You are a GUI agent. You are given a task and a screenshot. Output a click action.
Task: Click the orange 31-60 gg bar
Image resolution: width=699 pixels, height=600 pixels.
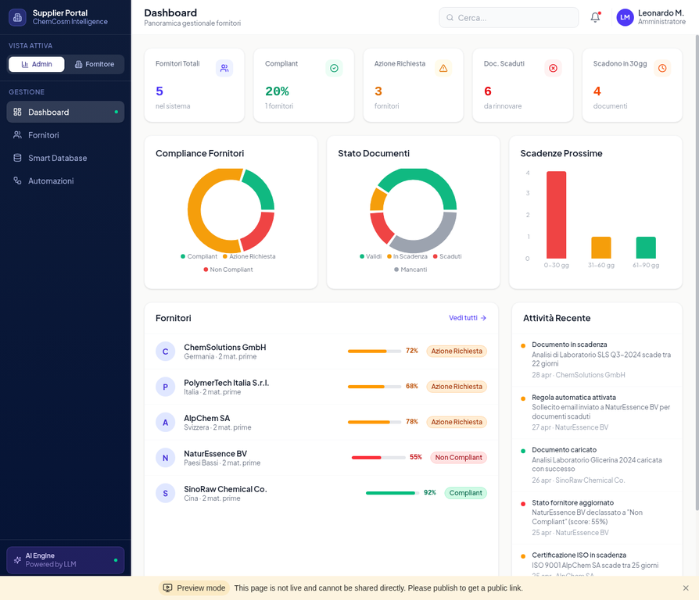601,248
